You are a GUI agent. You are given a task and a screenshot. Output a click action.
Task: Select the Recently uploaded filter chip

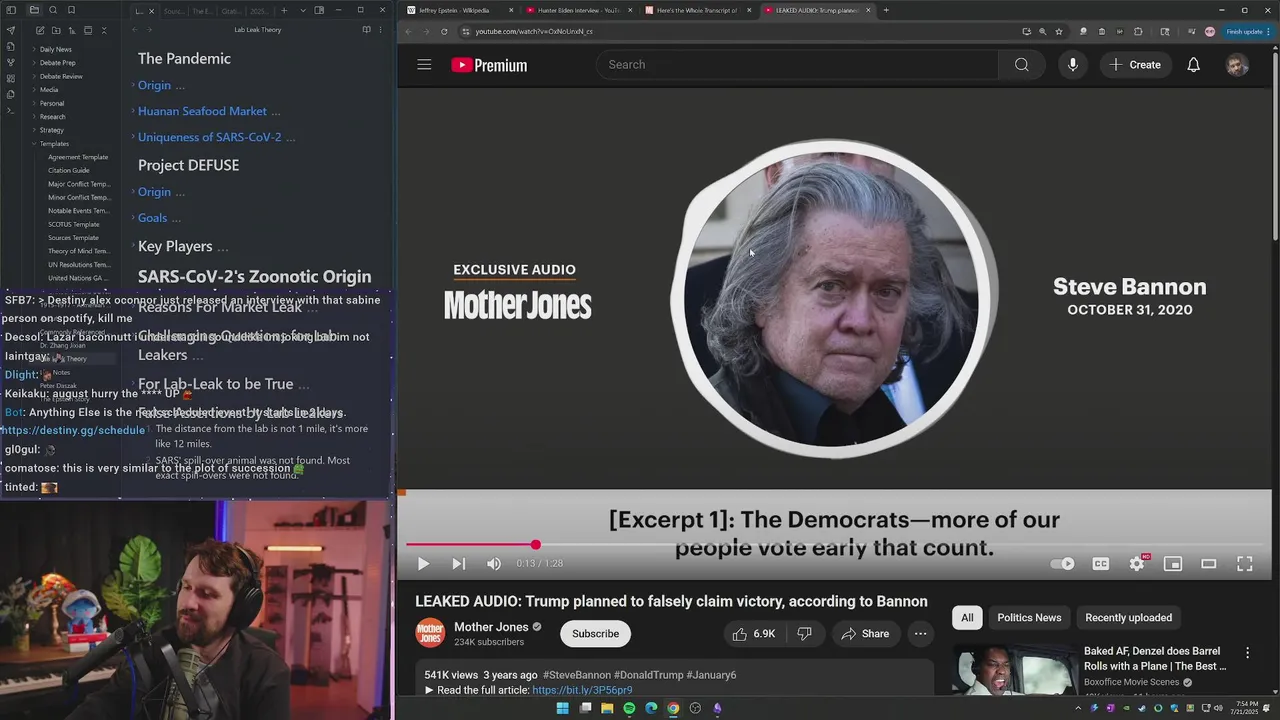1128,618
